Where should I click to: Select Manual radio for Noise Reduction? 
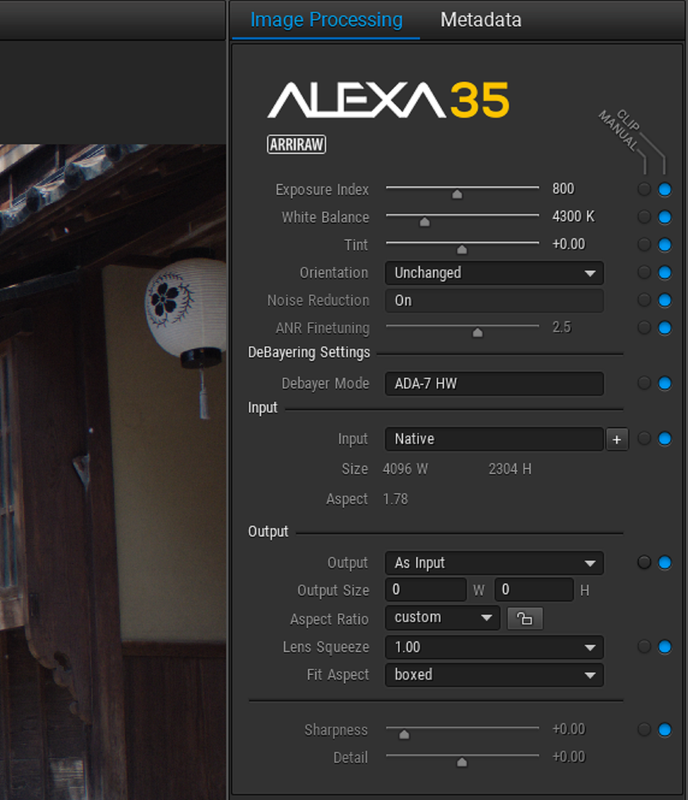click(x=644, y=300)
